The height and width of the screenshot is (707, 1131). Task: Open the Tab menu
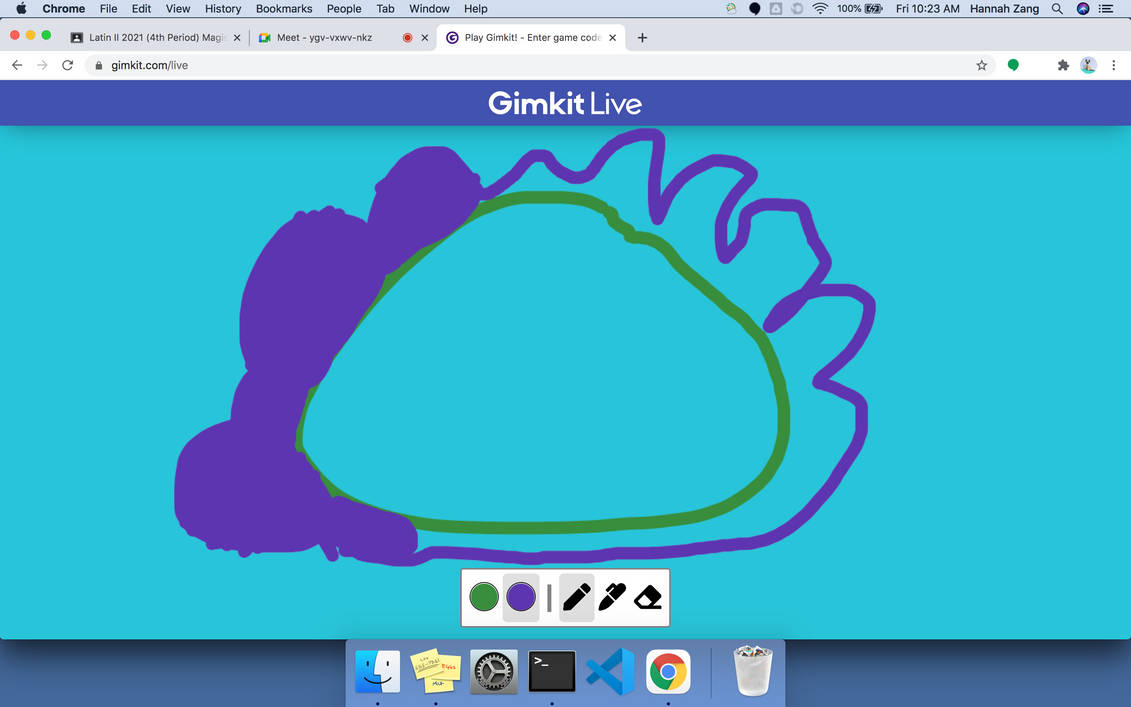point(385,9)
